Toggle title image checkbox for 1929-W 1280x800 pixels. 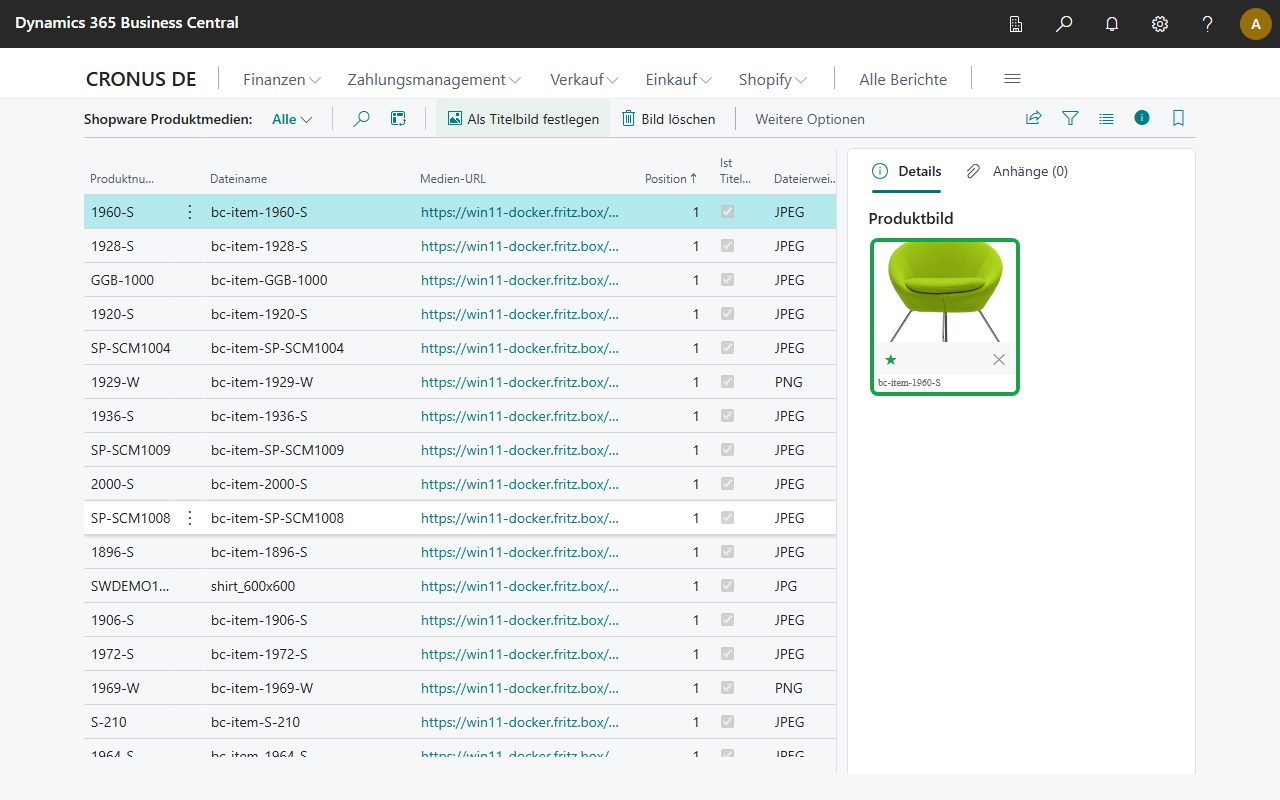coord(727,382)
